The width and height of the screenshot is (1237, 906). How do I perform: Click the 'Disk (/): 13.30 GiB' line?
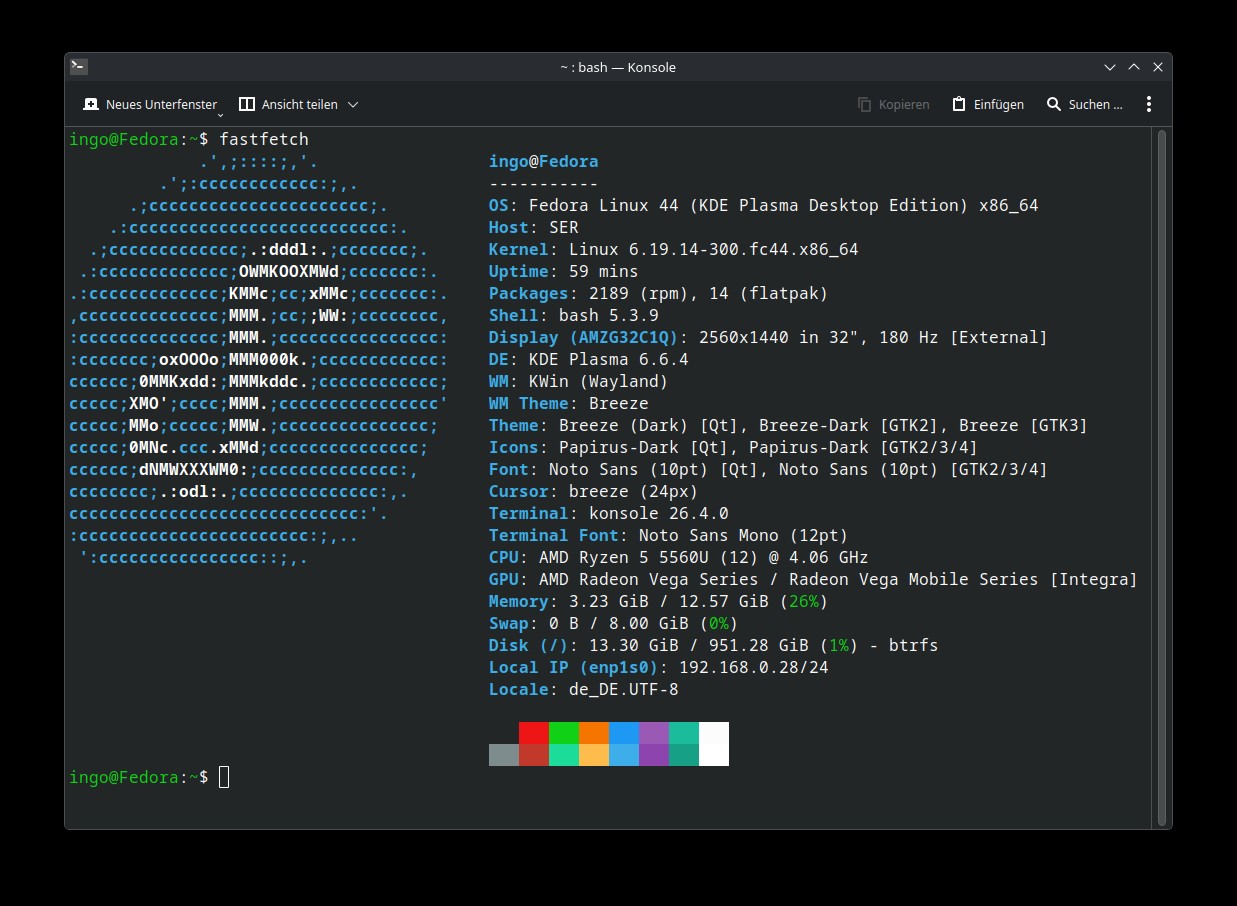(714, 645)
